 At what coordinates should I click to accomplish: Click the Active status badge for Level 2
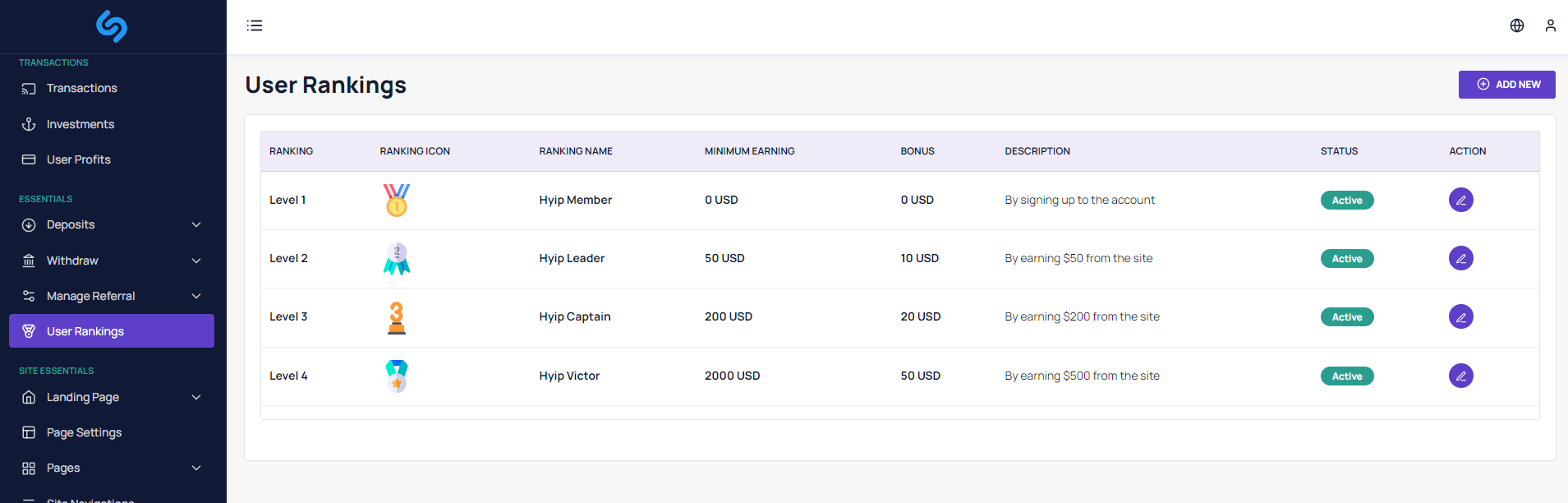[x=1346, y=259]
